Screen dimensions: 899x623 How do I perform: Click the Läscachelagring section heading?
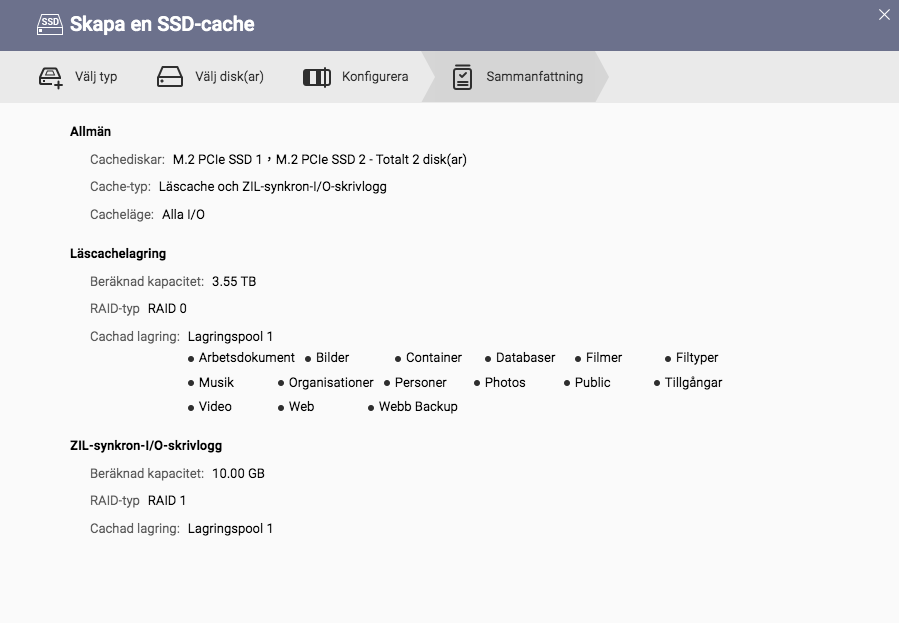tap(118, 254)
